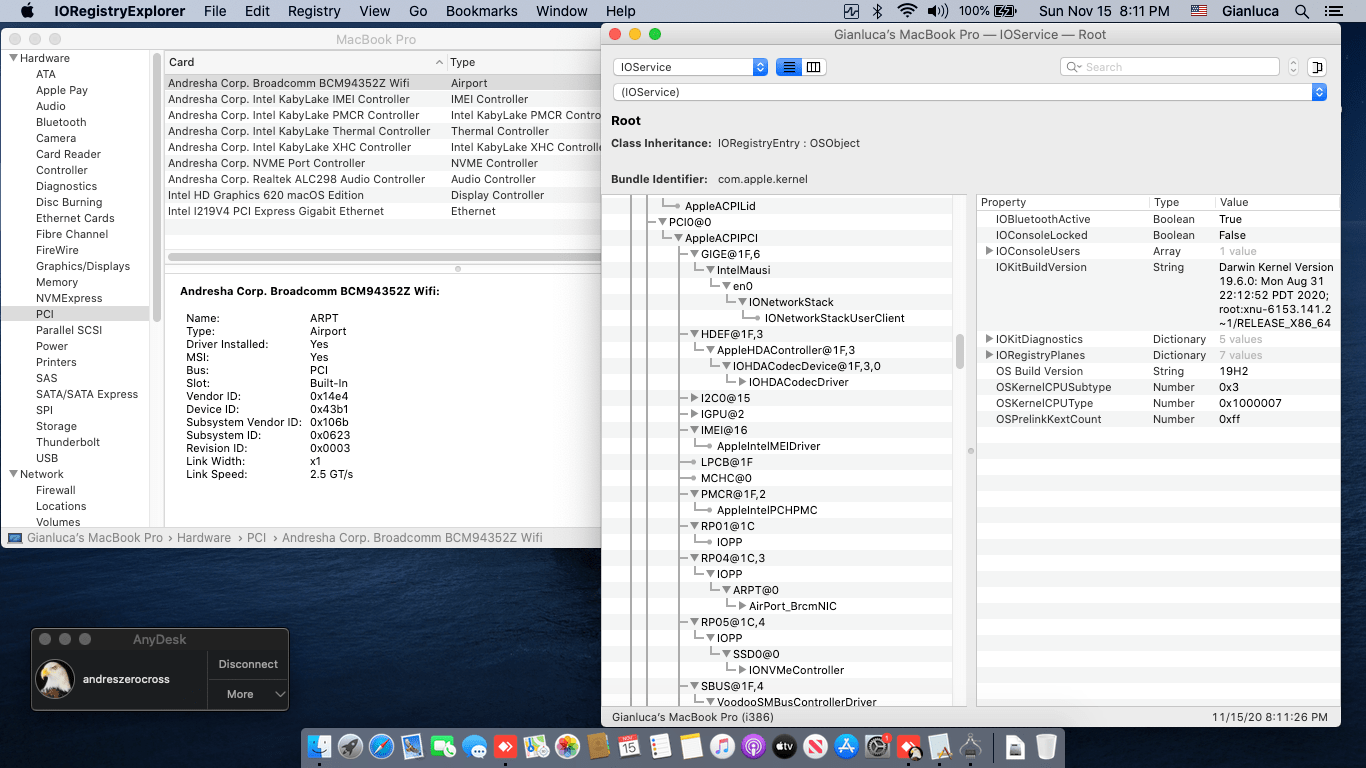The image size is (1366, 768).
Task: Open App Store from the Dock
Action: [846, 746]
